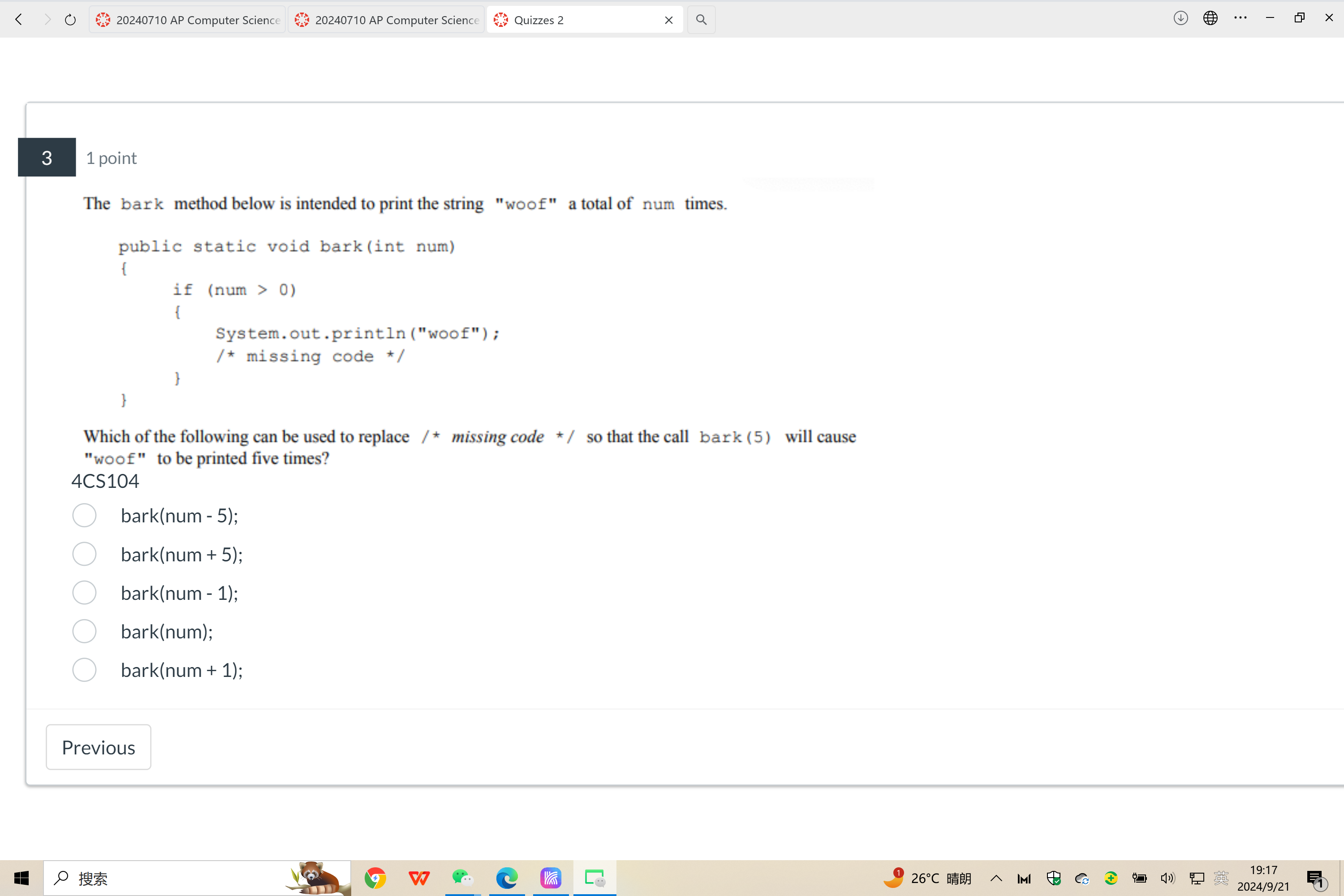The image size is (1344, 896).
Task: Click the download icon in browser toolbar
Action: pyautogui.click(x=1181, y=18)
